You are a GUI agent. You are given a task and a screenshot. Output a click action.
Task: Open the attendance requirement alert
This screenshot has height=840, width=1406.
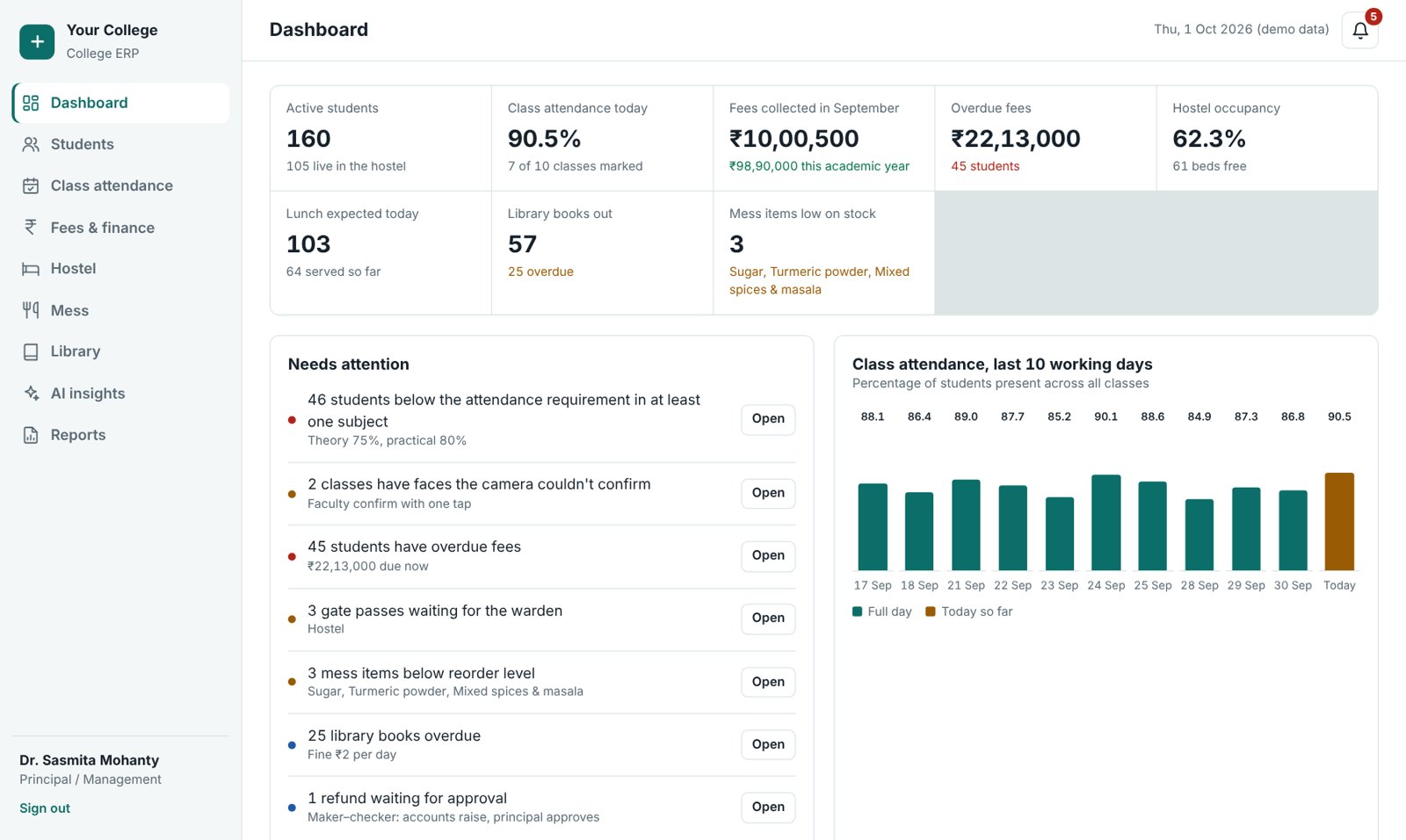pos(768,419)
